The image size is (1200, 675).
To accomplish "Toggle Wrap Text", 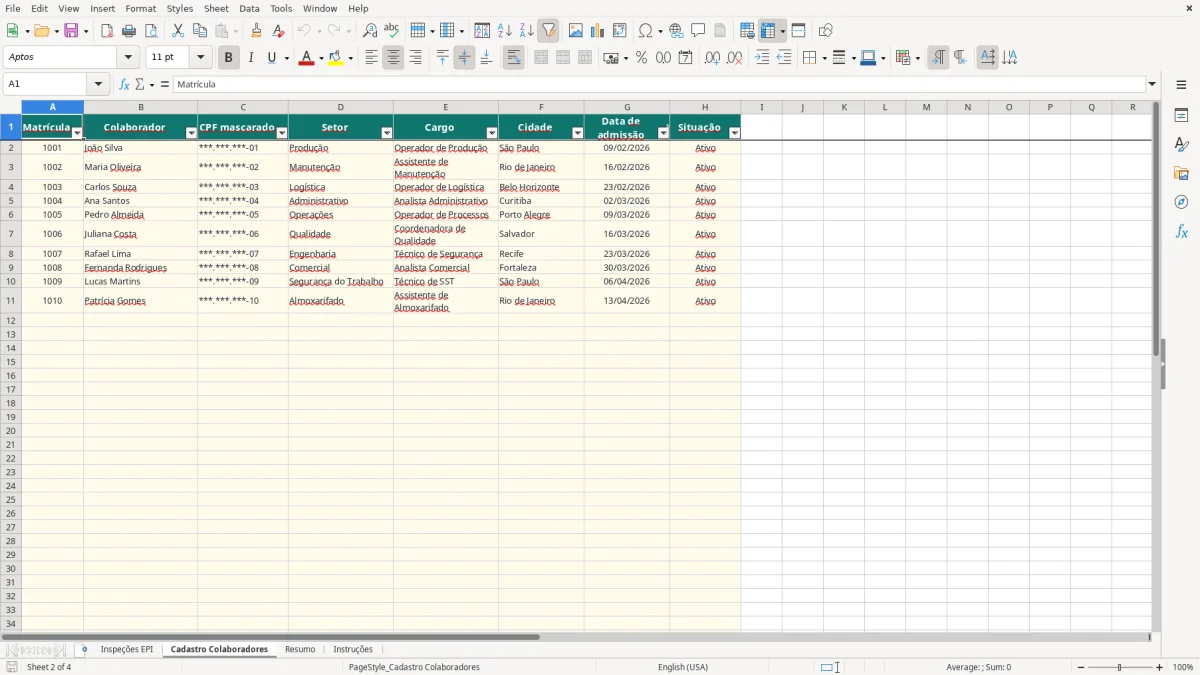I will [514, 58].
